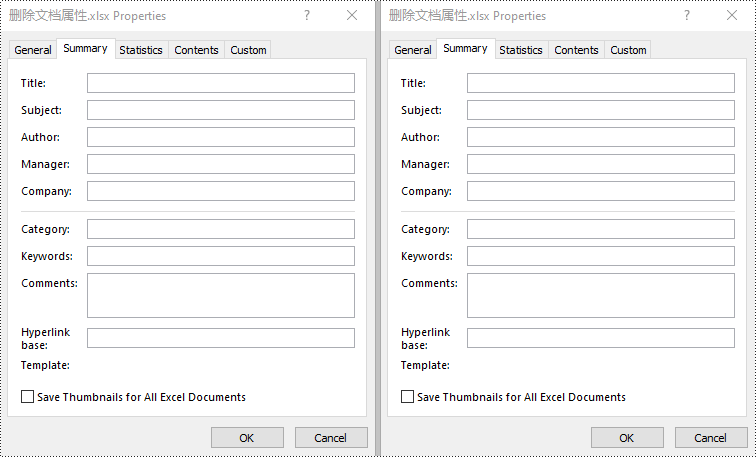Switch to Statistics tab in left dialog
Viewport: 756px width, 457px height.
[141, 50]
